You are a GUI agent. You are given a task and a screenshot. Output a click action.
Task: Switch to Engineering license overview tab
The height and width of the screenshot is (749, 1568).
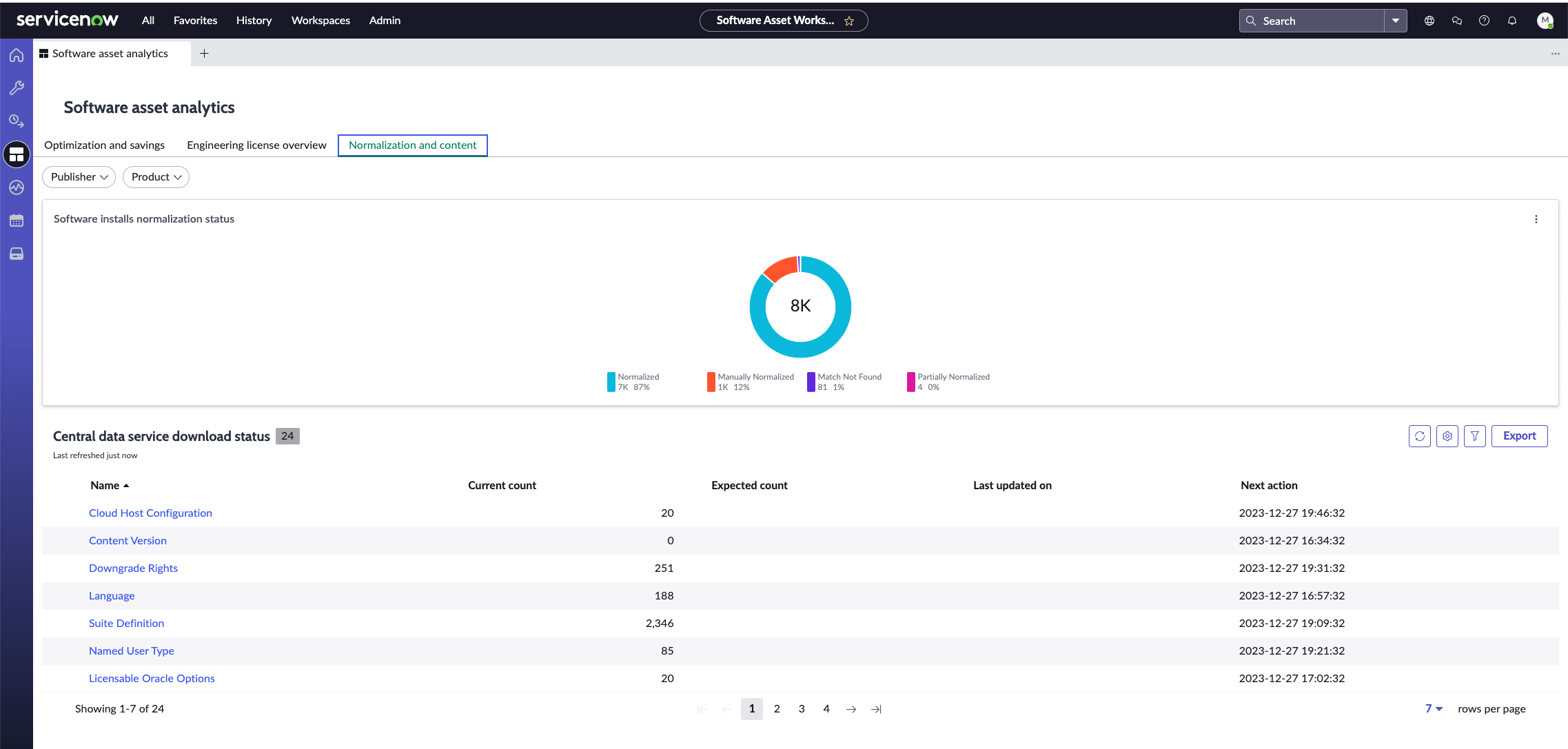tap(256, 145)
